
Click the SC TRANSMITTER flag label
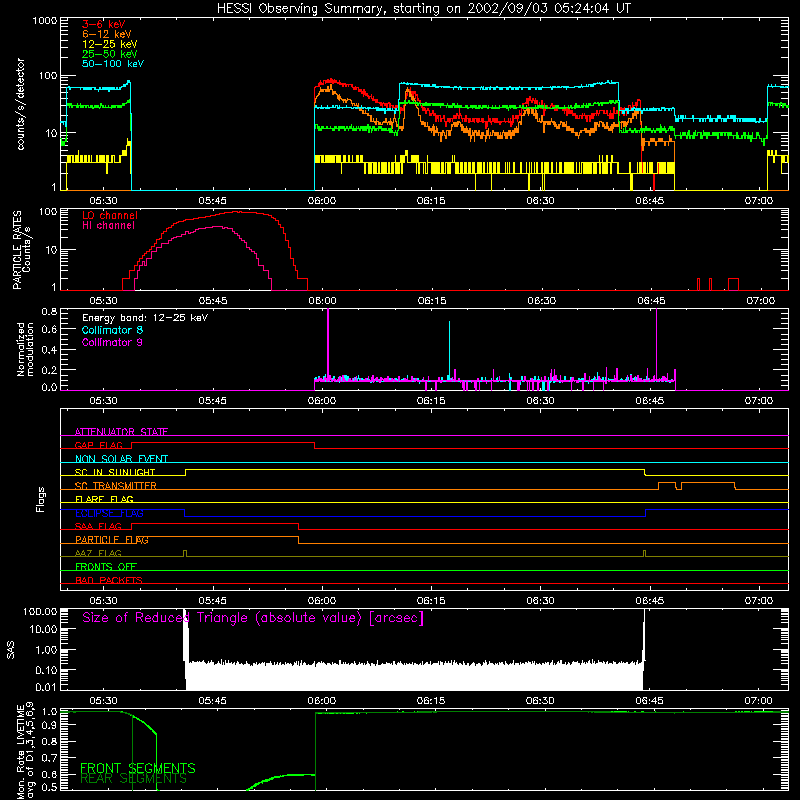116,485
